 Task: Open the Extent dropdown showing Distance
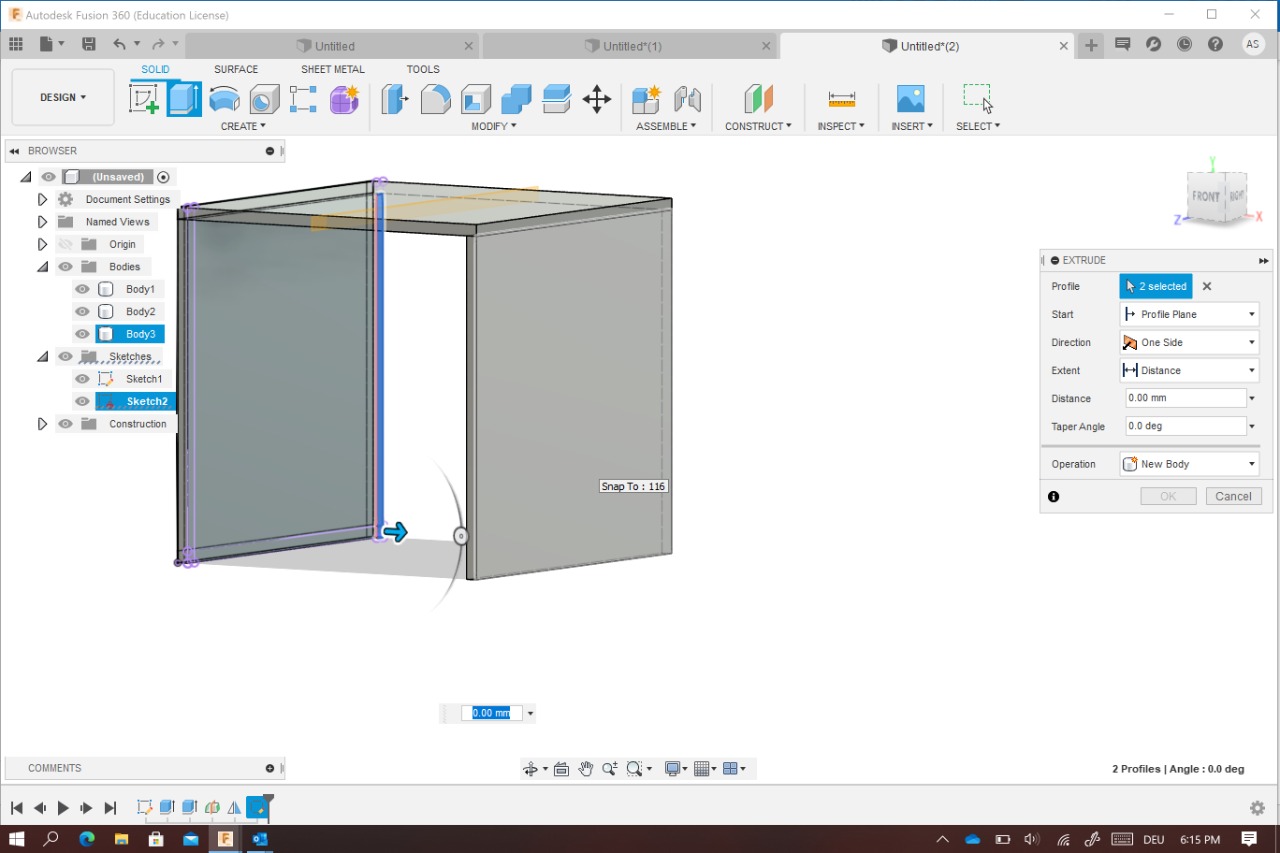(1189, 370)
